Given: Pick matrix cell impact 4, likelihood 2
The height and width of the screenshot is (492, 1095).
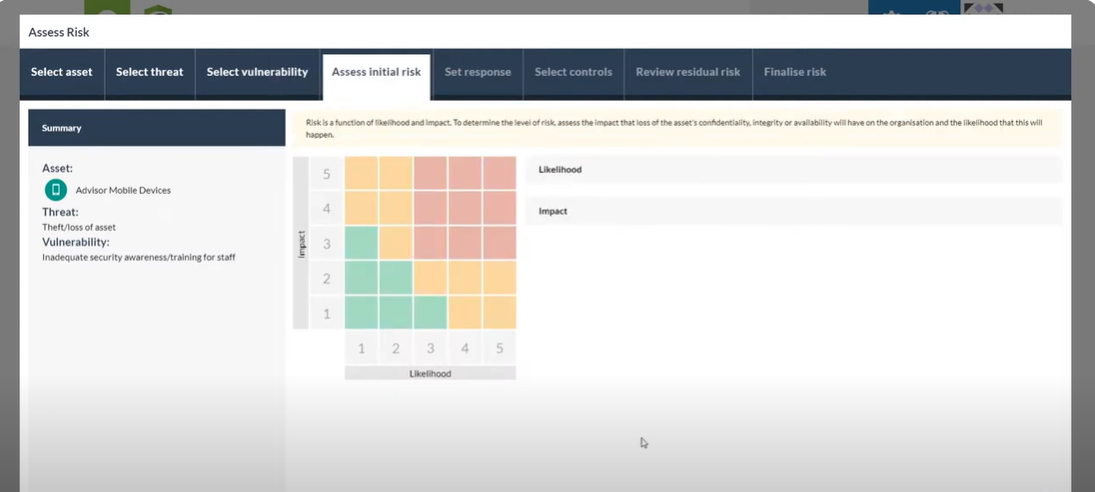Looking at the screenshot, I should [396, 208].
